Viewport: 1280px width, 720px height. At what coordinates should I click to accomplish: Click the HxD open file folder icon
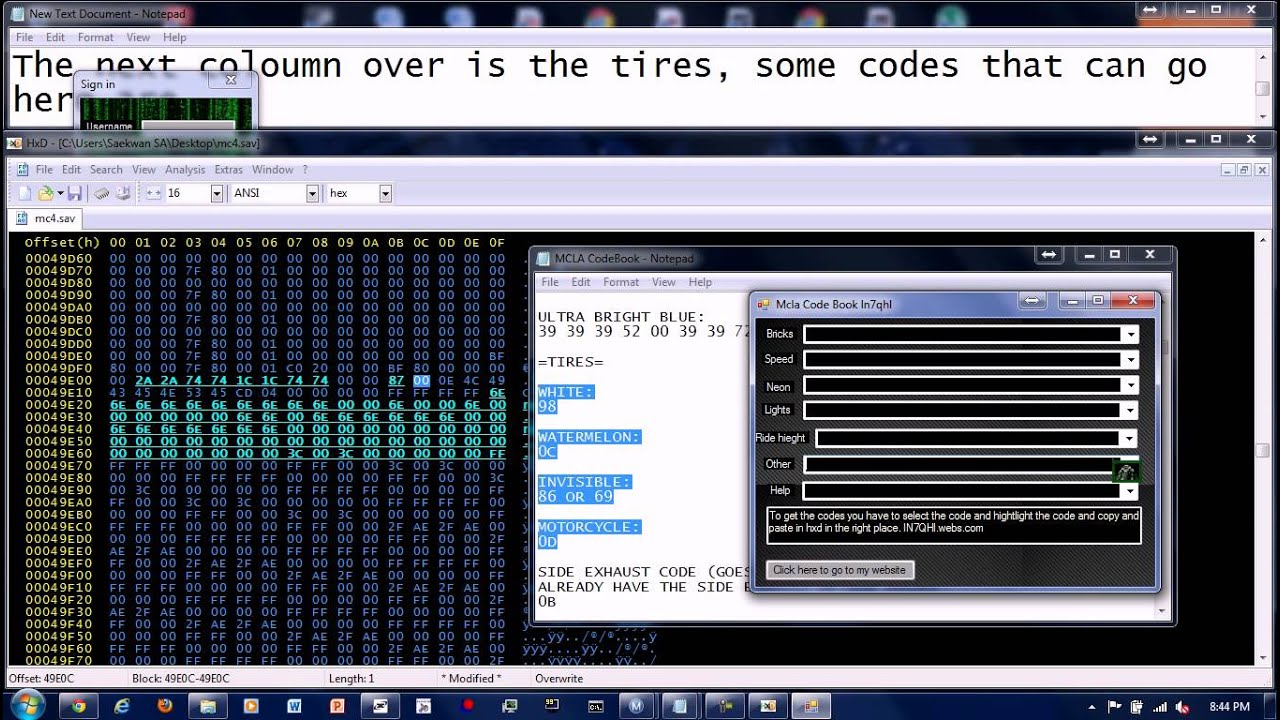click(45, 193)
